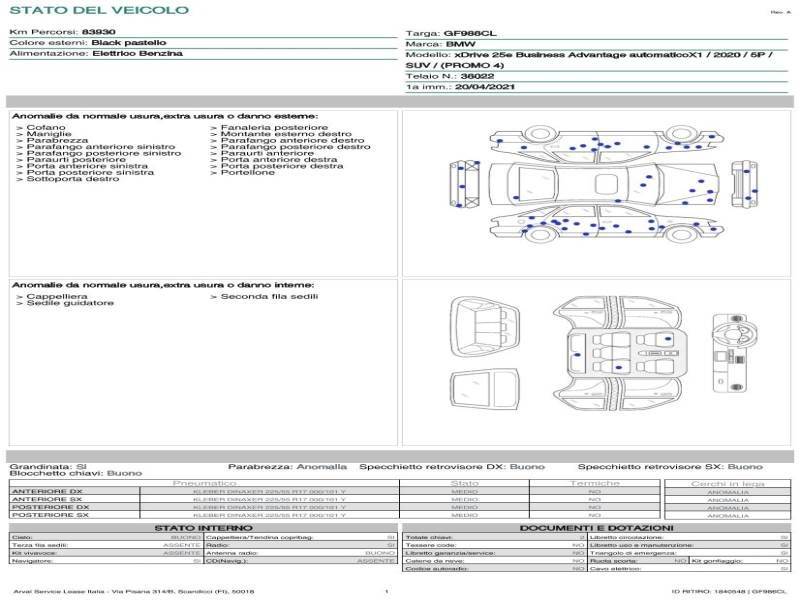Click the 'POSTERIORE SX' tire row label
800x600 pixels.
(51, 515)
